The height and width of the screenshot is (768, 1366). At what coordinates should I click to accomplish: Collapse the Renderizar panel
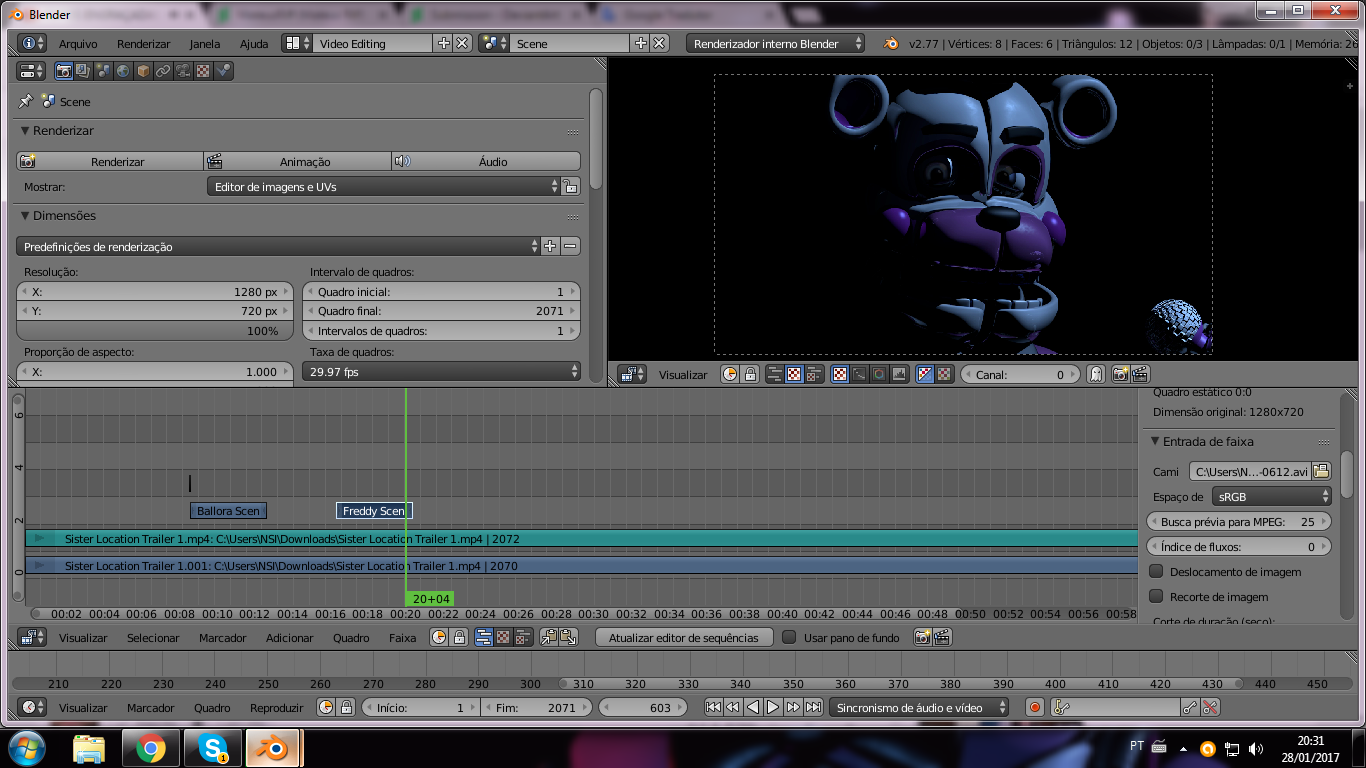pyautogui.click(x=25, y=131)
